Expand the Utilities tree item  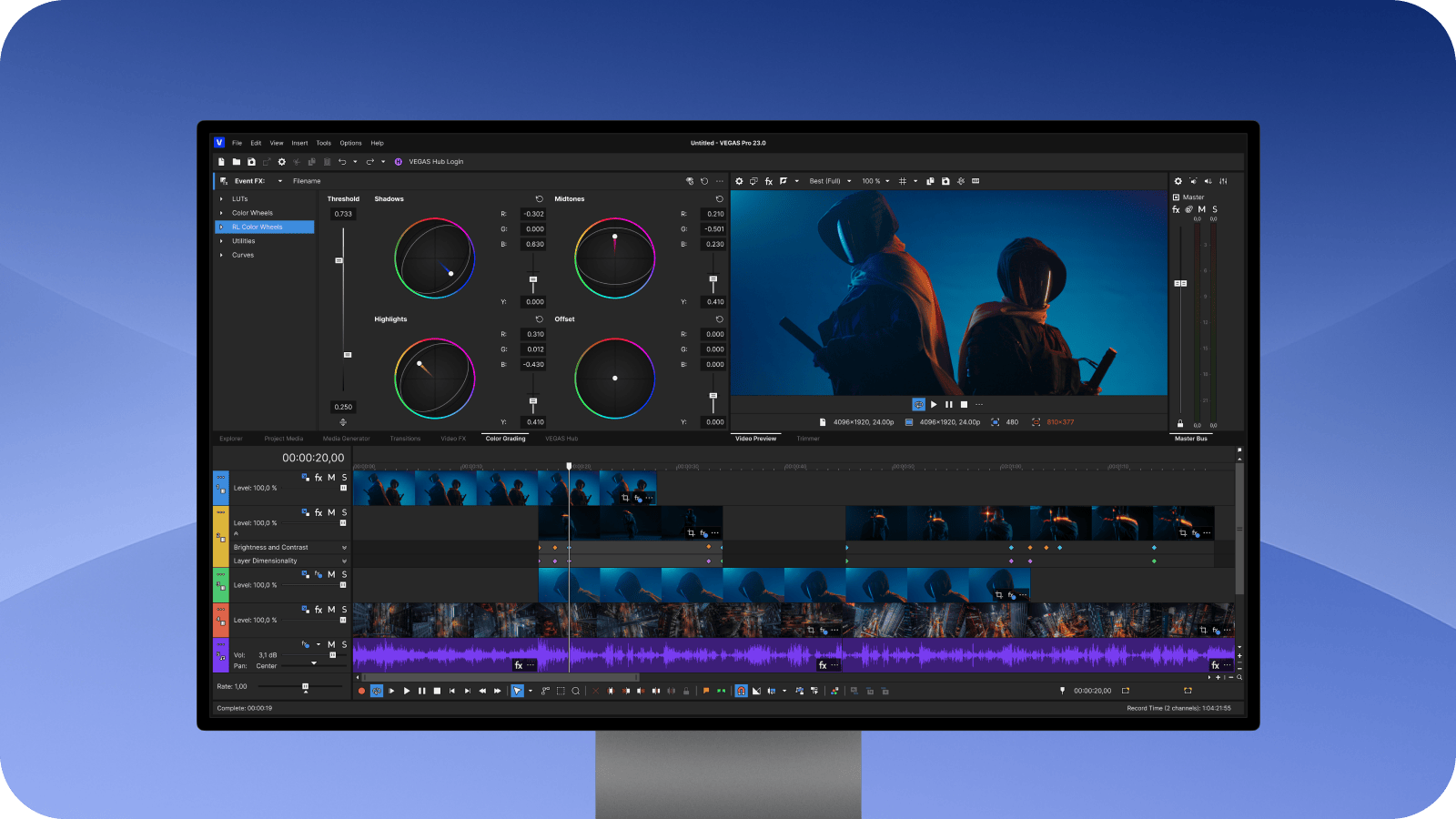pyautogui.click(x=221, y=241)
